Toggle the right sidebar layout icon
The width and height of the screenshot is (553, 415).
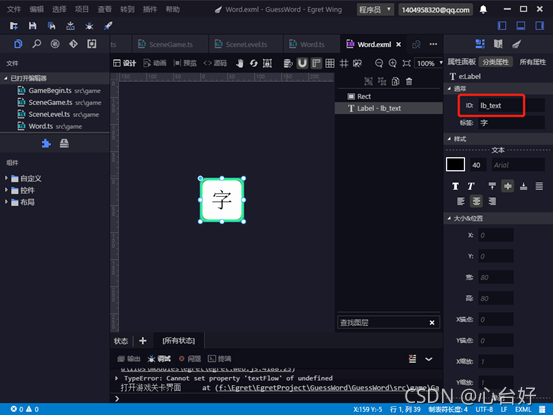click(540, 26)
